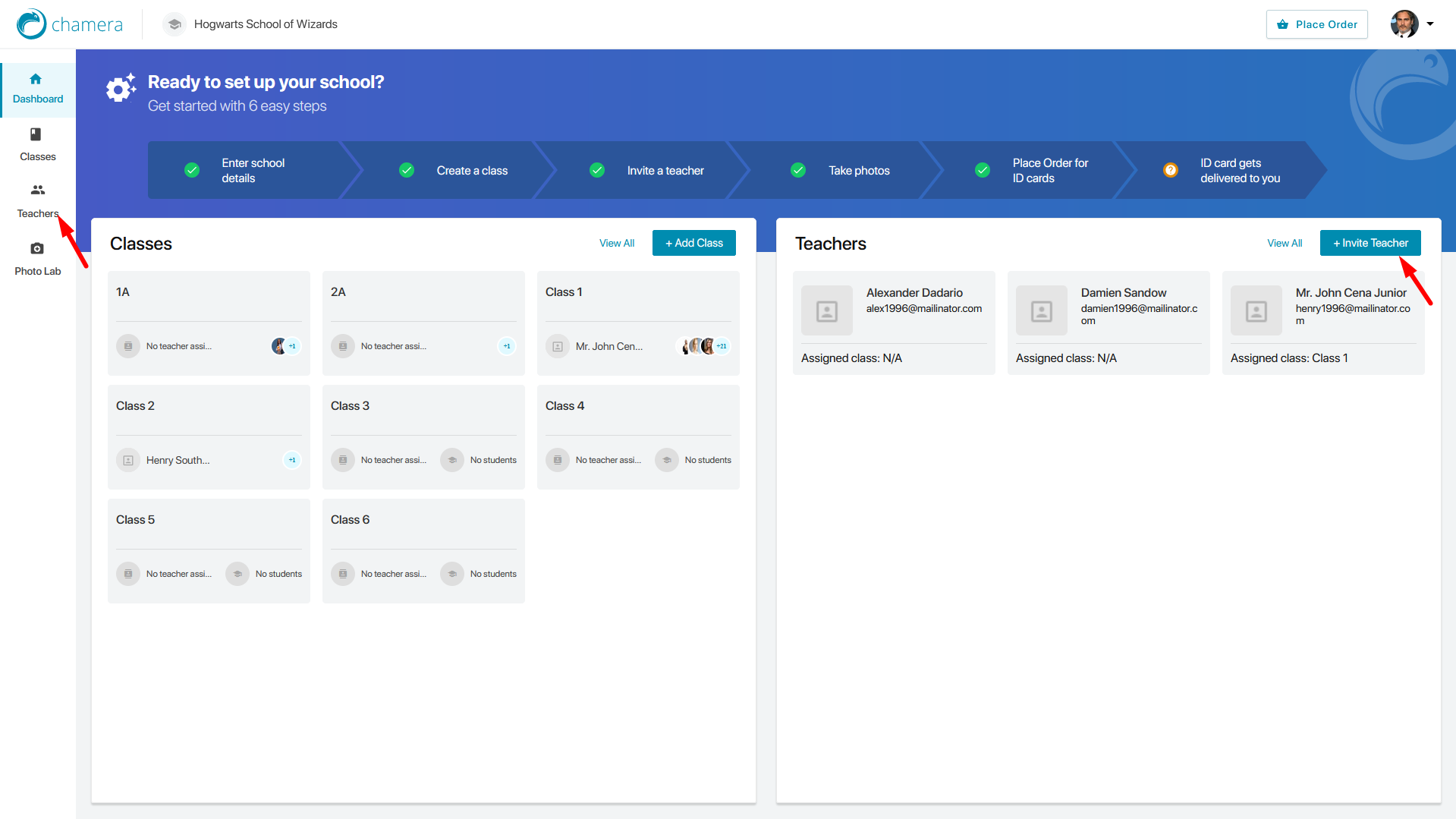This screenshot has width=1456, height=819.
Task: Click the teacher icon in Class 3 card
Action: (x=343, y=460)
